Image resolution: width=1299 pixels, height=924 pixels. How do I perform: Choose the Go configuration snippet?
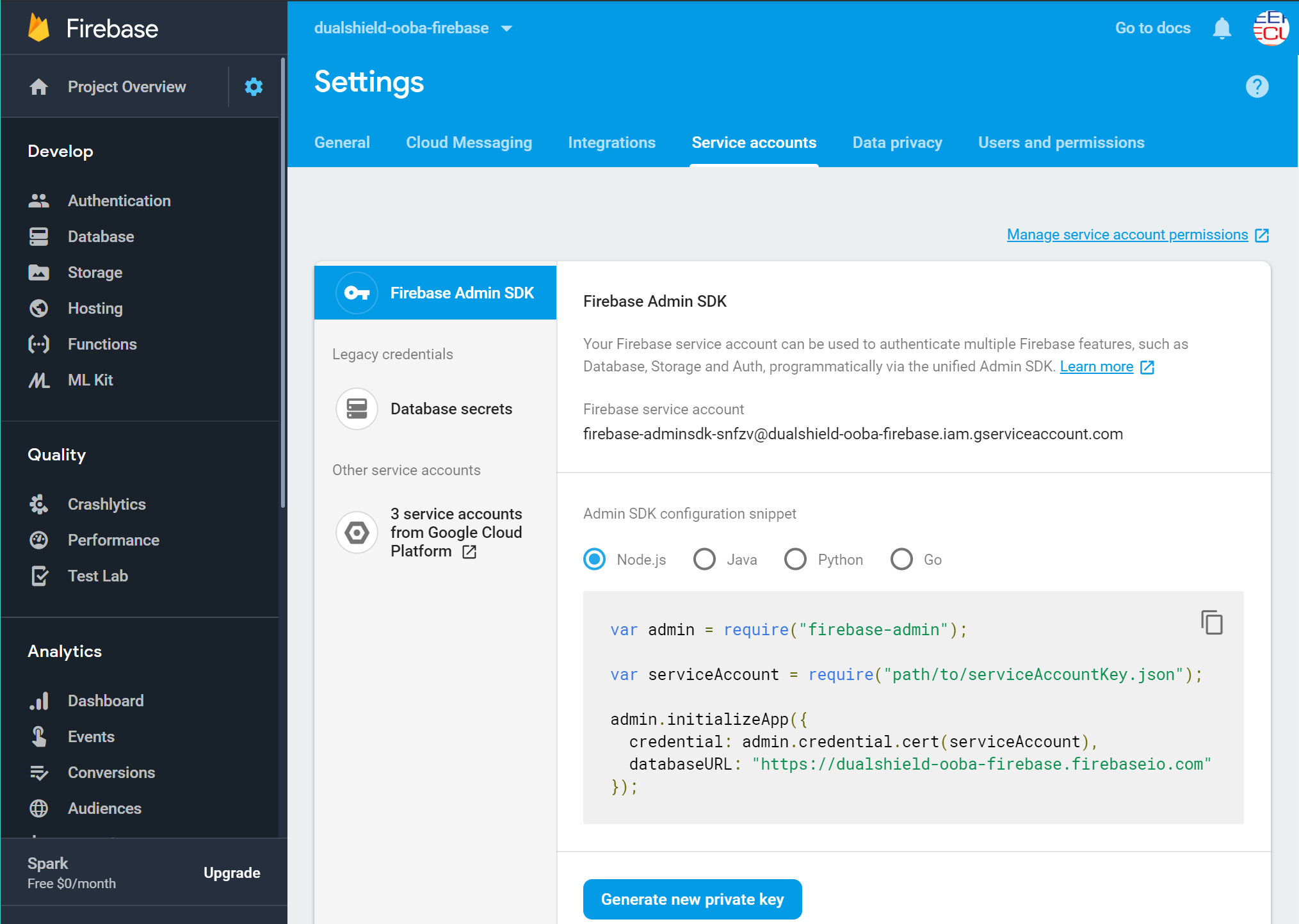tap(901, 559)
